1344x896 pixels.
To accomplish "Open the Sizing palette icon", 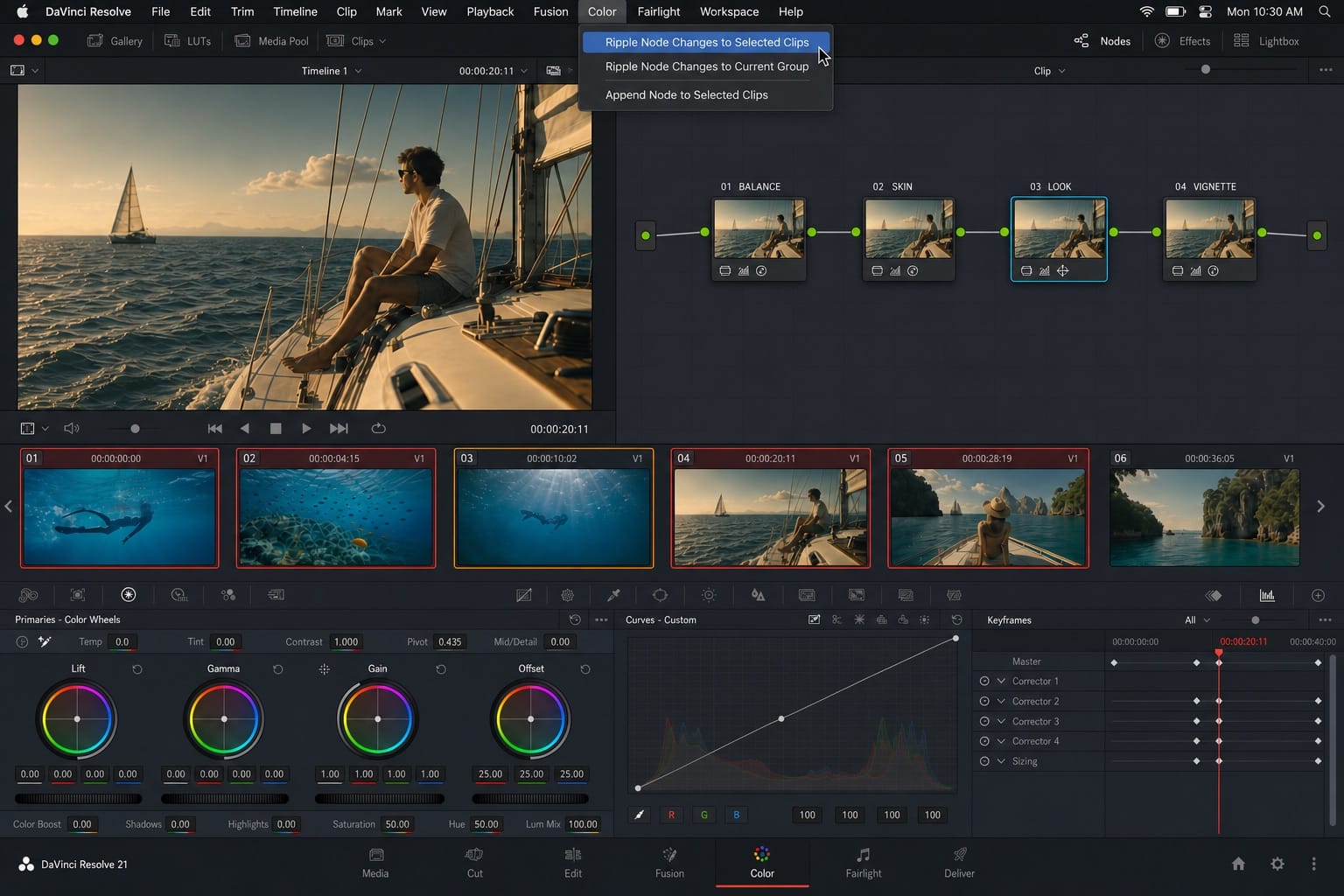I will pos(857,595).
